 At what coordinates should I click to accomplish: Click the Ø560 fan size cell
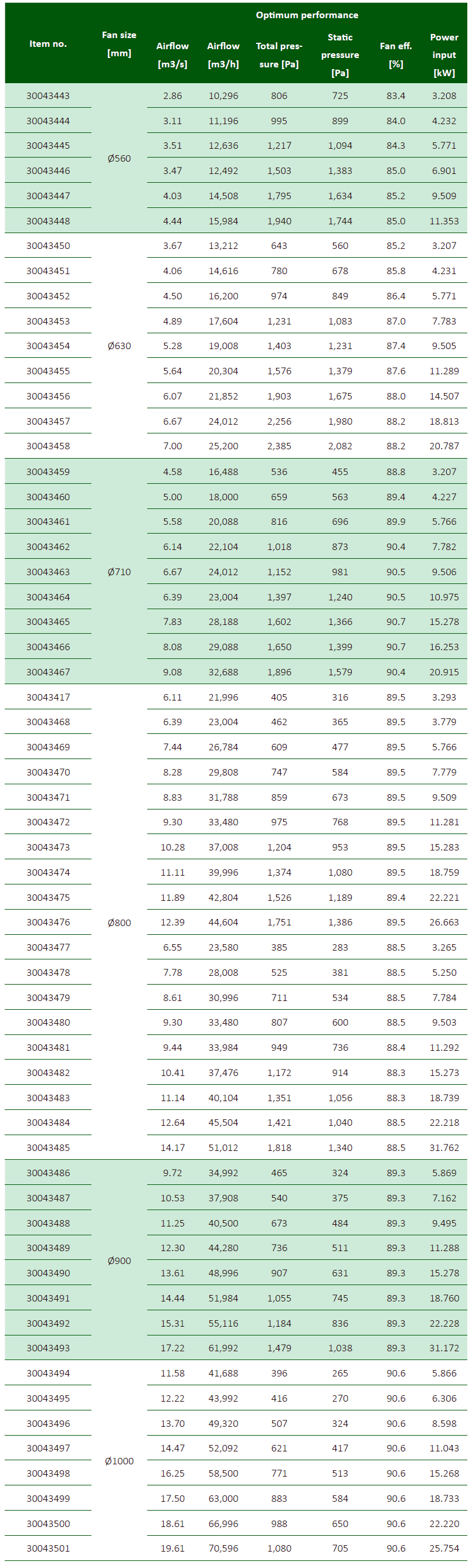[119, 158]
